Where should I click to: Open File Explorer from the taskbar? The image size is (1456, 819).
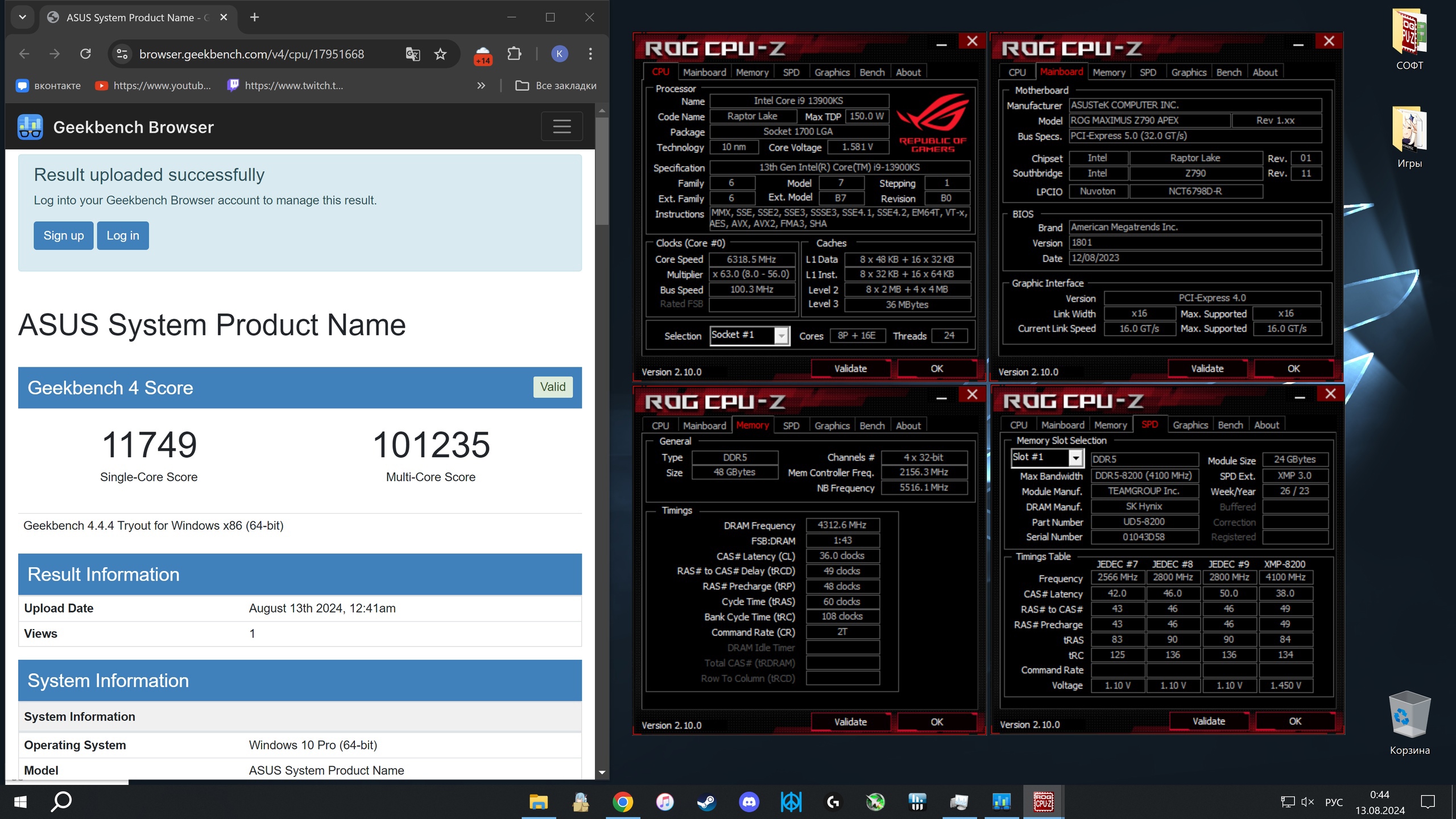[539, 802]
